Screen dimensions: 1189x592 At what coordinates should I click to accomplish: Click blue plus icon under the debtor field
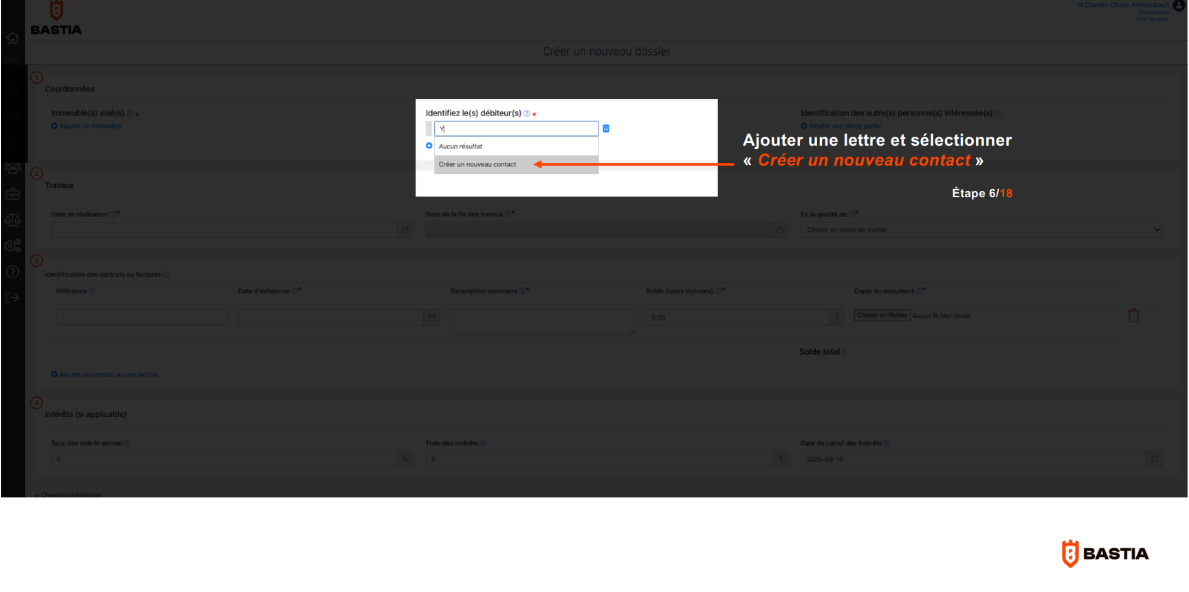click(x=428, y=146)
